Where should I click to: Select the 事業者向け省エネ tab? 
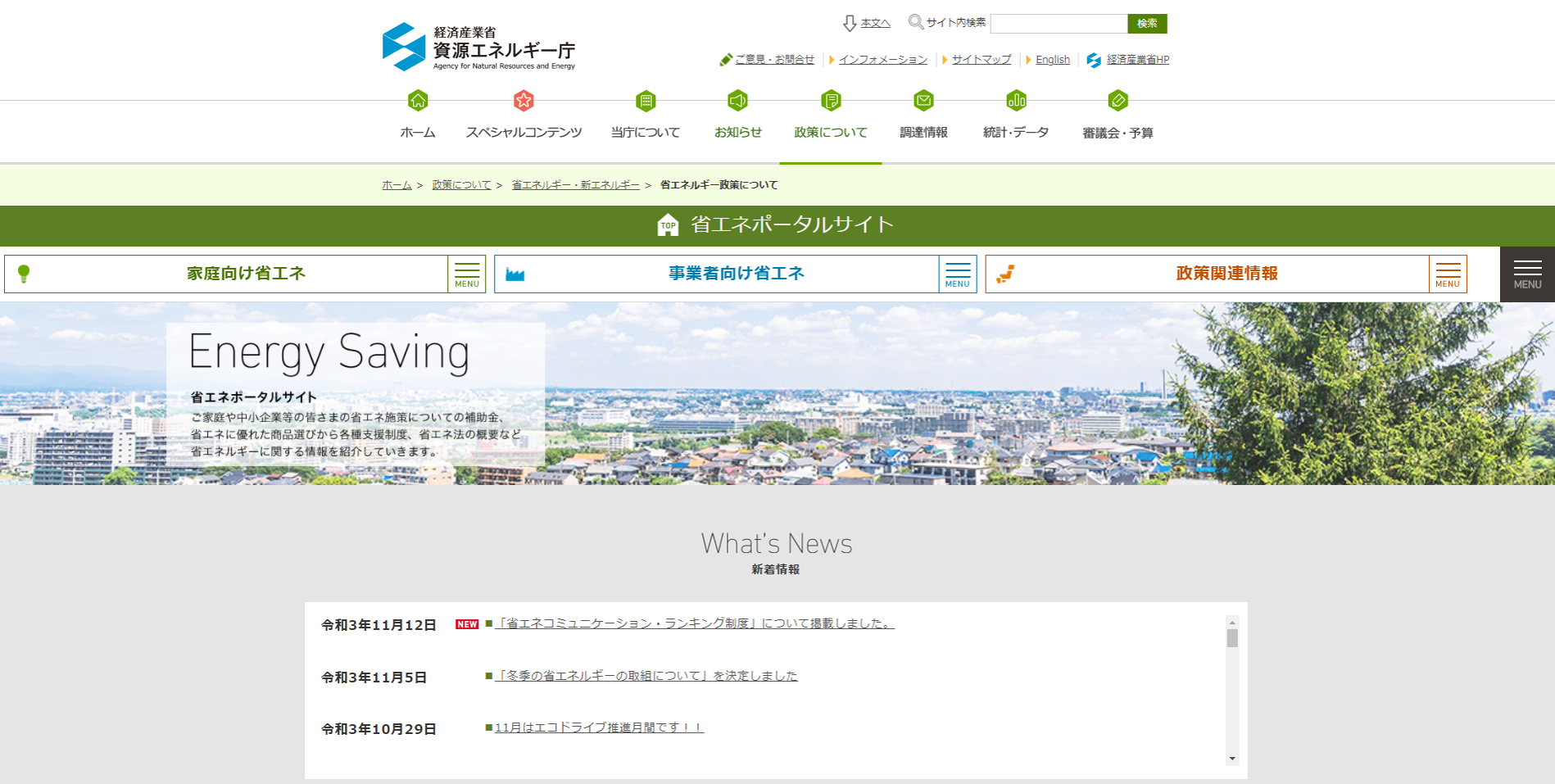click(x=736, y=274)
